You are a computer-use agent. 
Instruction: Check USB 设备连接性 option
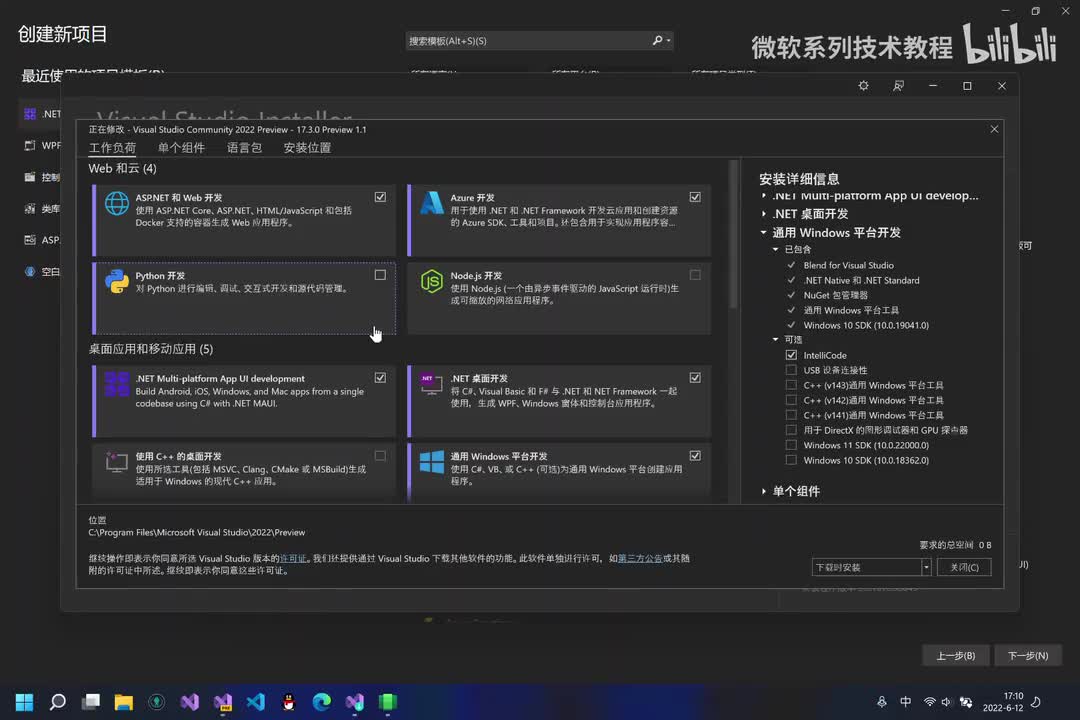point(791,370)
